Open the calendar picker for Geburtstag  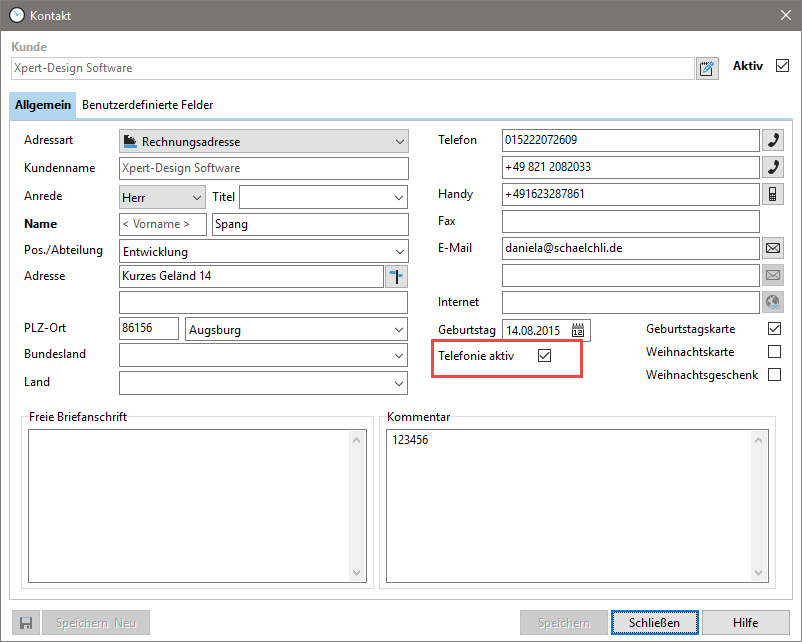(578, 330)
